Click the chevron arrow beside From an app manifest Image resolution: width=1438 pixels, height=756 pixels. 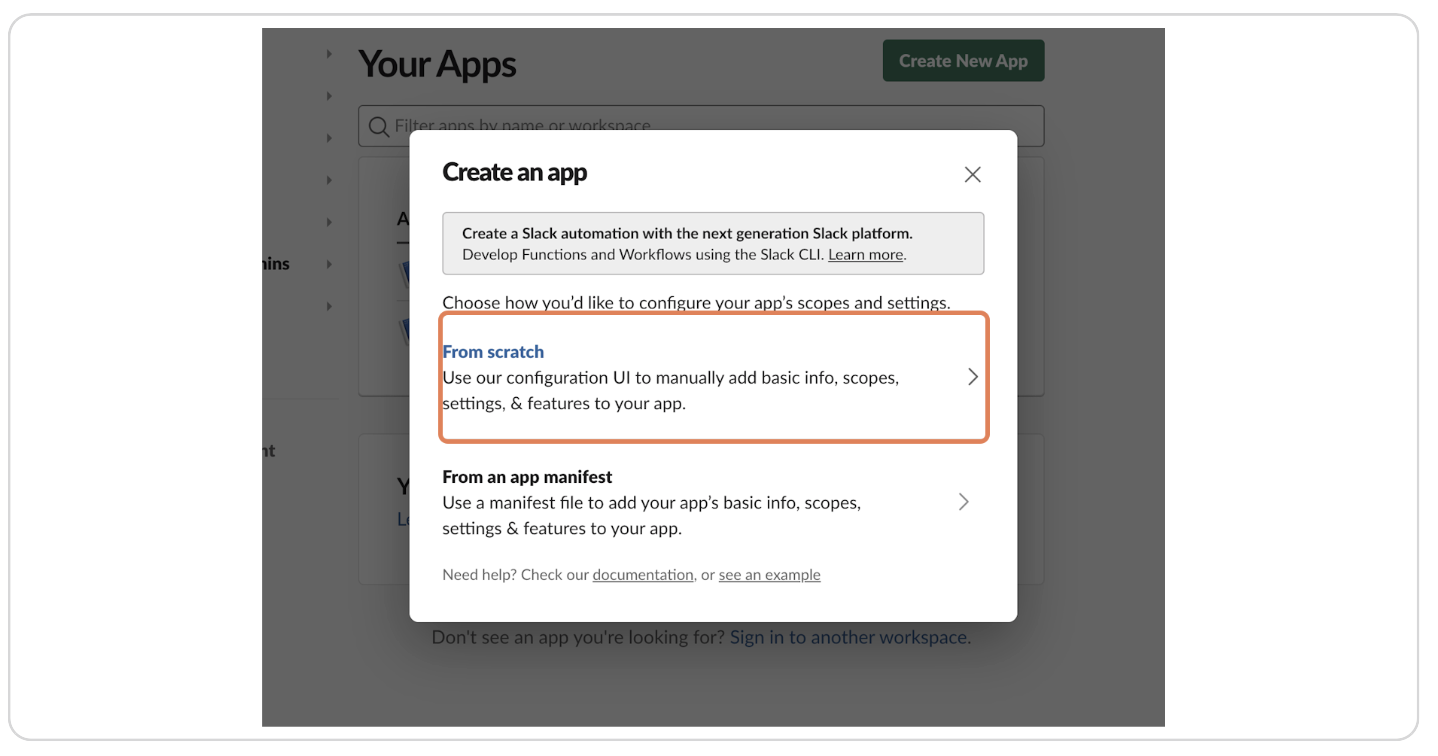coord(963,502)
